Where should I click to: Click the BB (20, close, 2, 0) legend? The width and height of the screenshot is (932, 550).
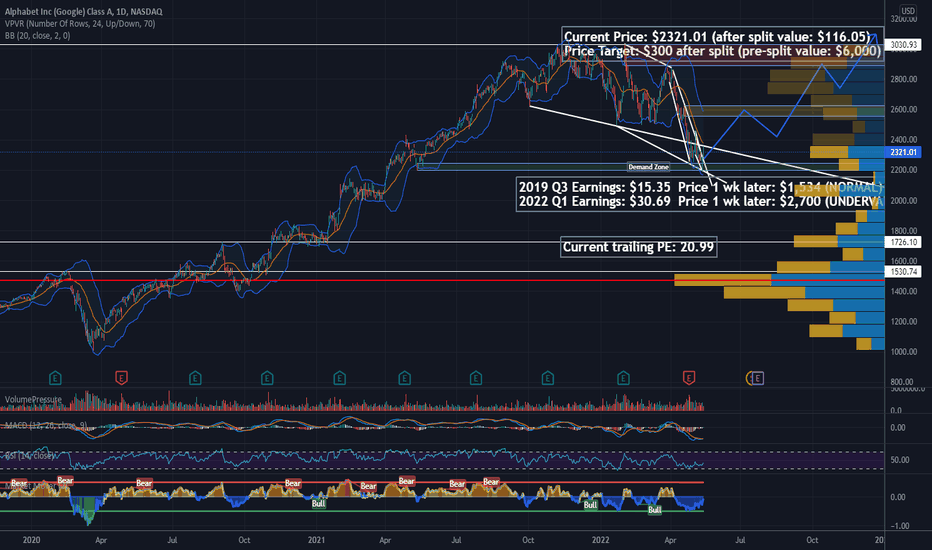pyautogui.click(x=37, y=36)
